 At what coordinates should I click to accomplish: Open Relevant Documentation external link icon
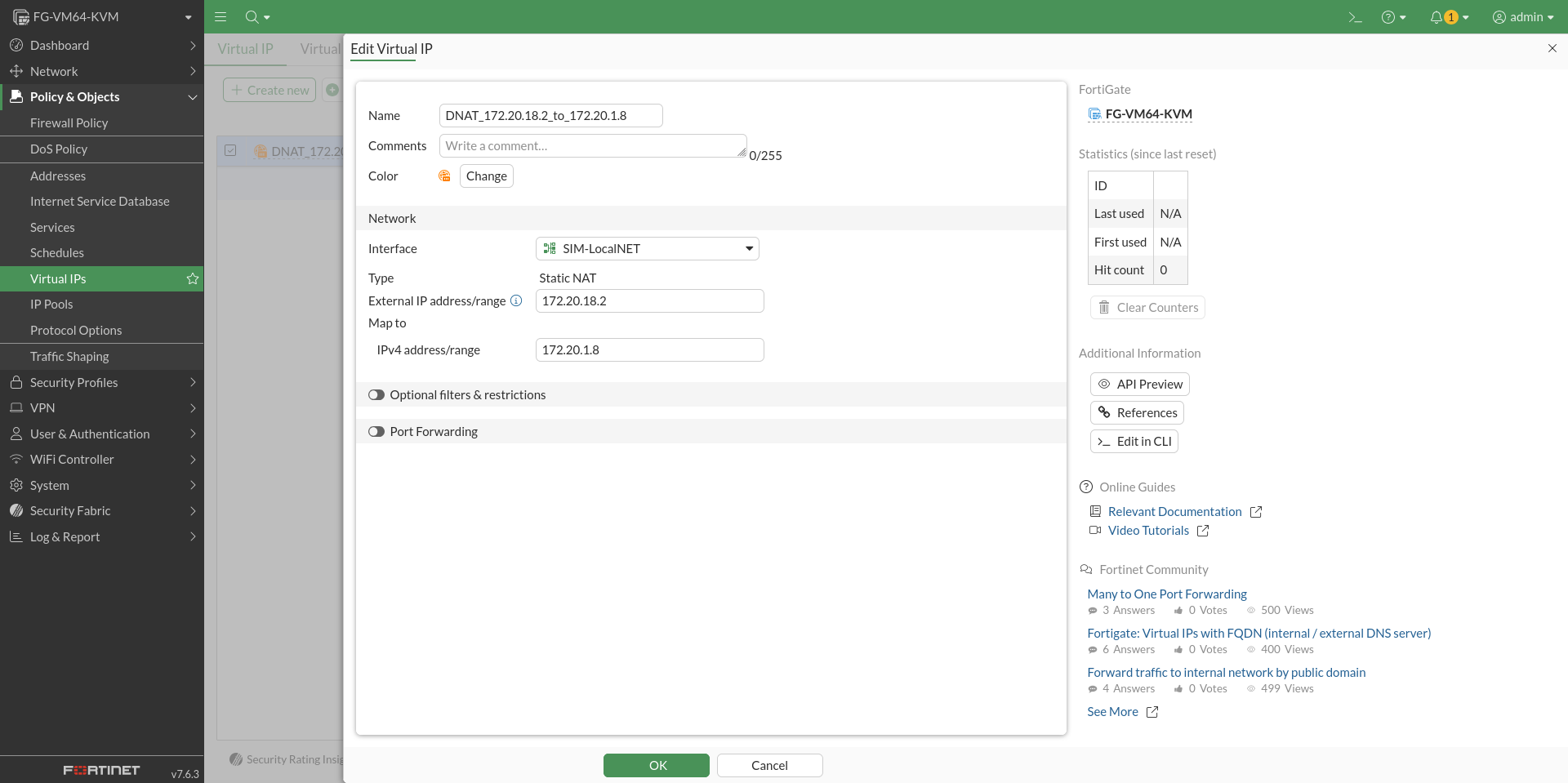point(1256,512)
